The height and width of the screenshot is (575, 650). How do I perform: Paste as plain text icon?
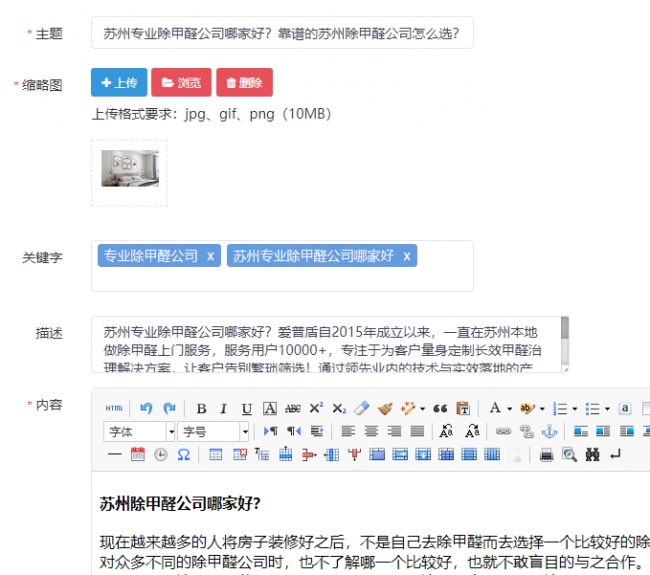463,408
